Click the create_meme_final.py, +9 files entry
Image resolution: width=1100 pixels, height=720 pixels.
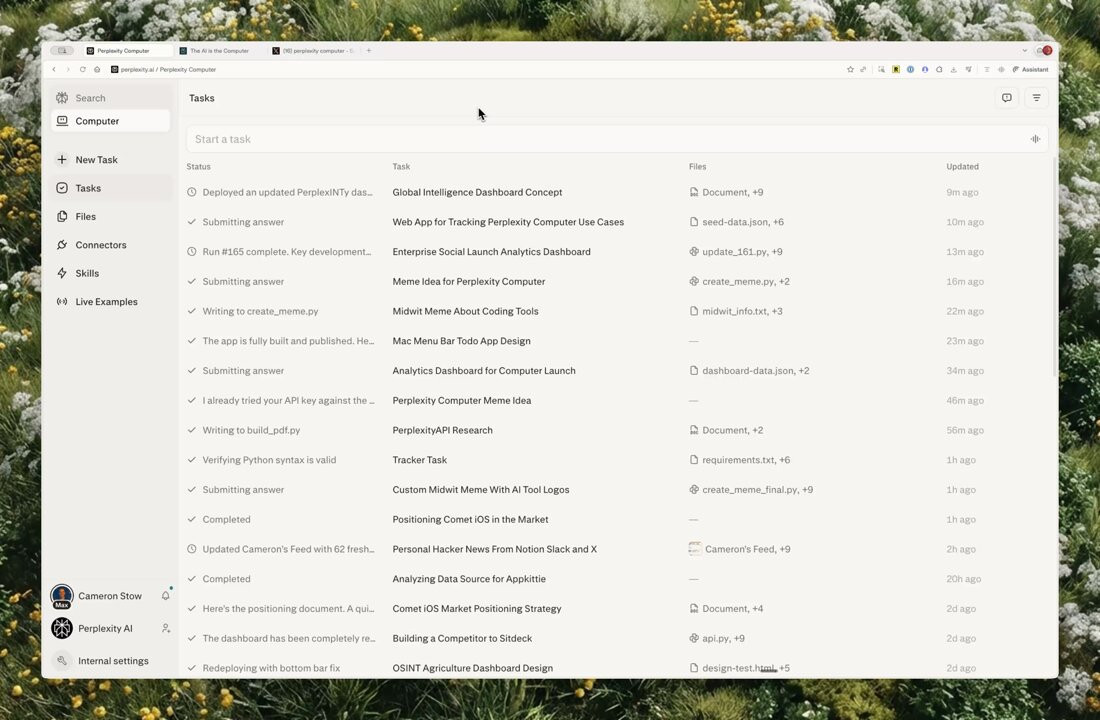(751, 490)
